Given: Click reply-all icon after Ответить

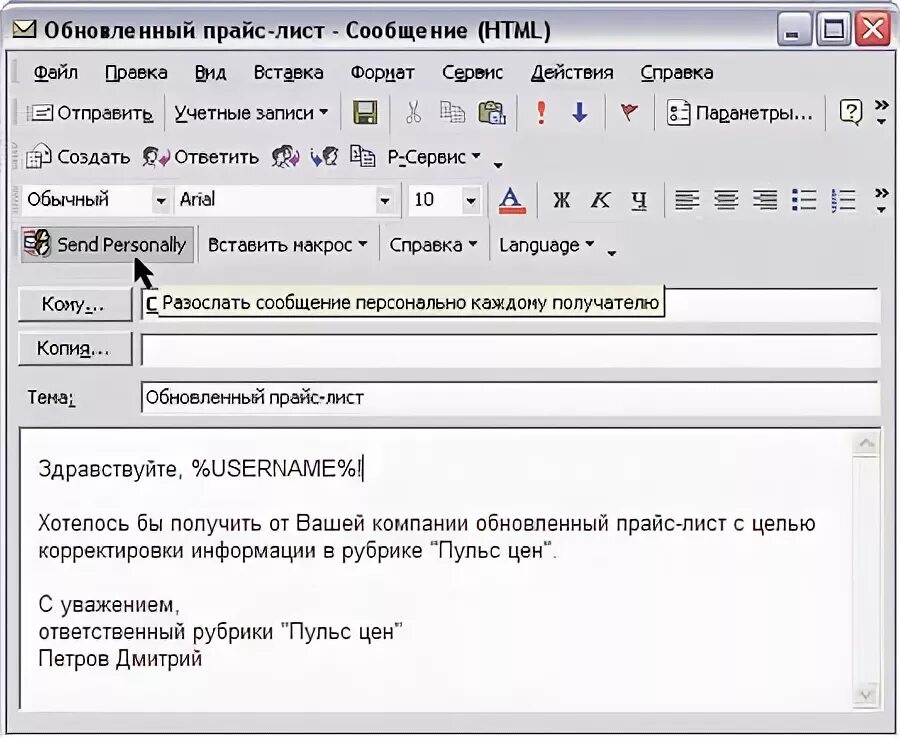Looking at the screenshot, I should [285, 157].
